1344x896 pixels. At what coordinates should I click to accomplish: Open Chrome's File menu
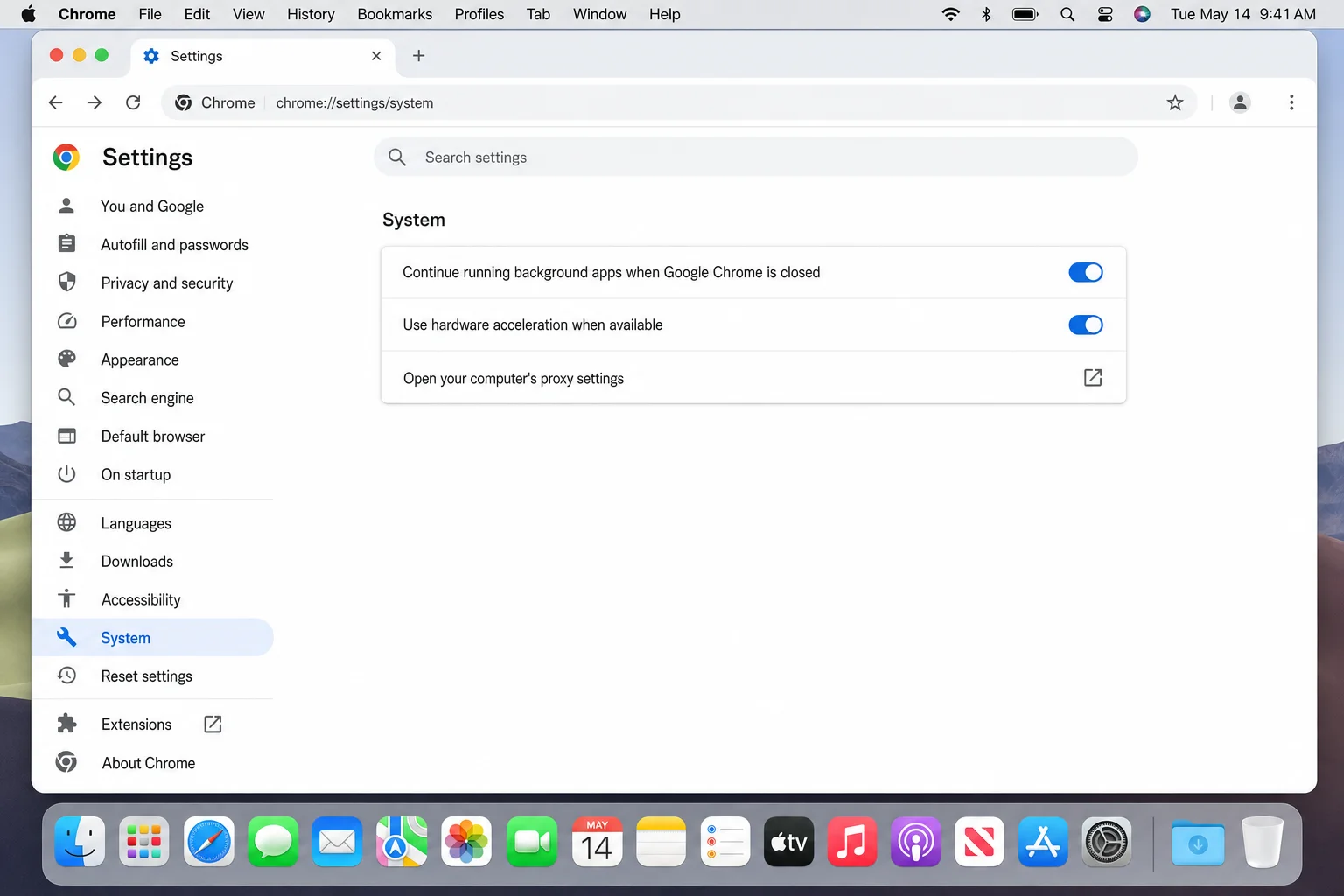150,14
